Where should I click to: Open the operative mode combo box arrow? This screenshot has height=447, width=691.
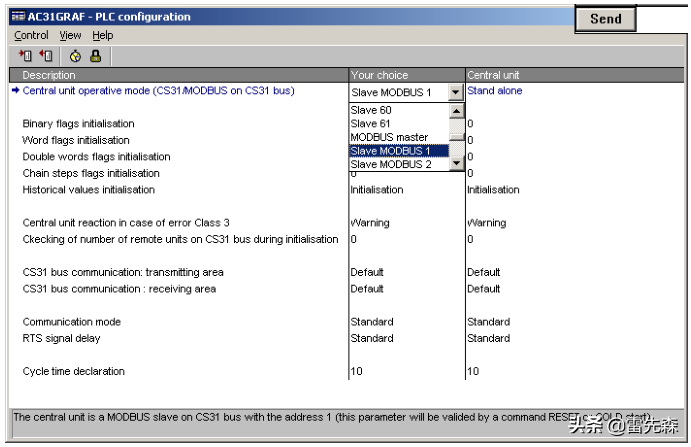(456, 92)
